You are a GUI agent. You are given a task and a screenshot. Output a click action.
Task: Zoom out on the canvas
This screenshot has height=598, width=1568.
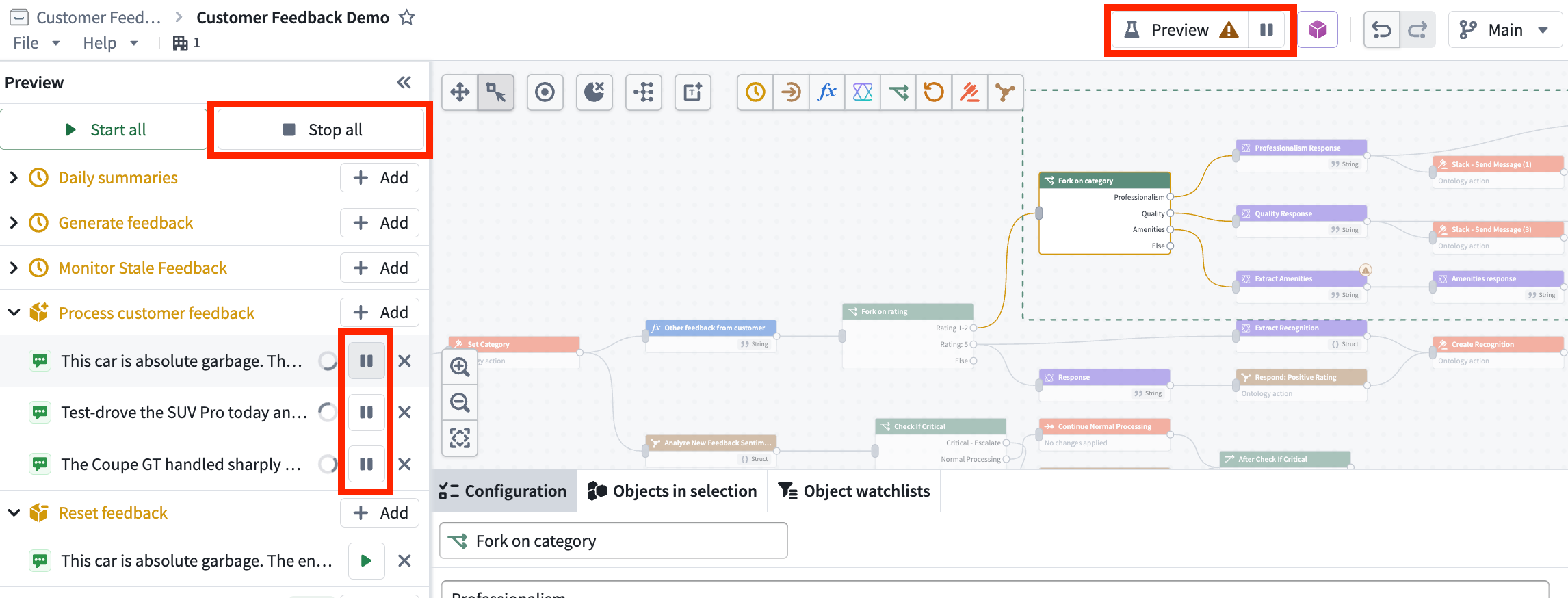click(x=460, y=402)
